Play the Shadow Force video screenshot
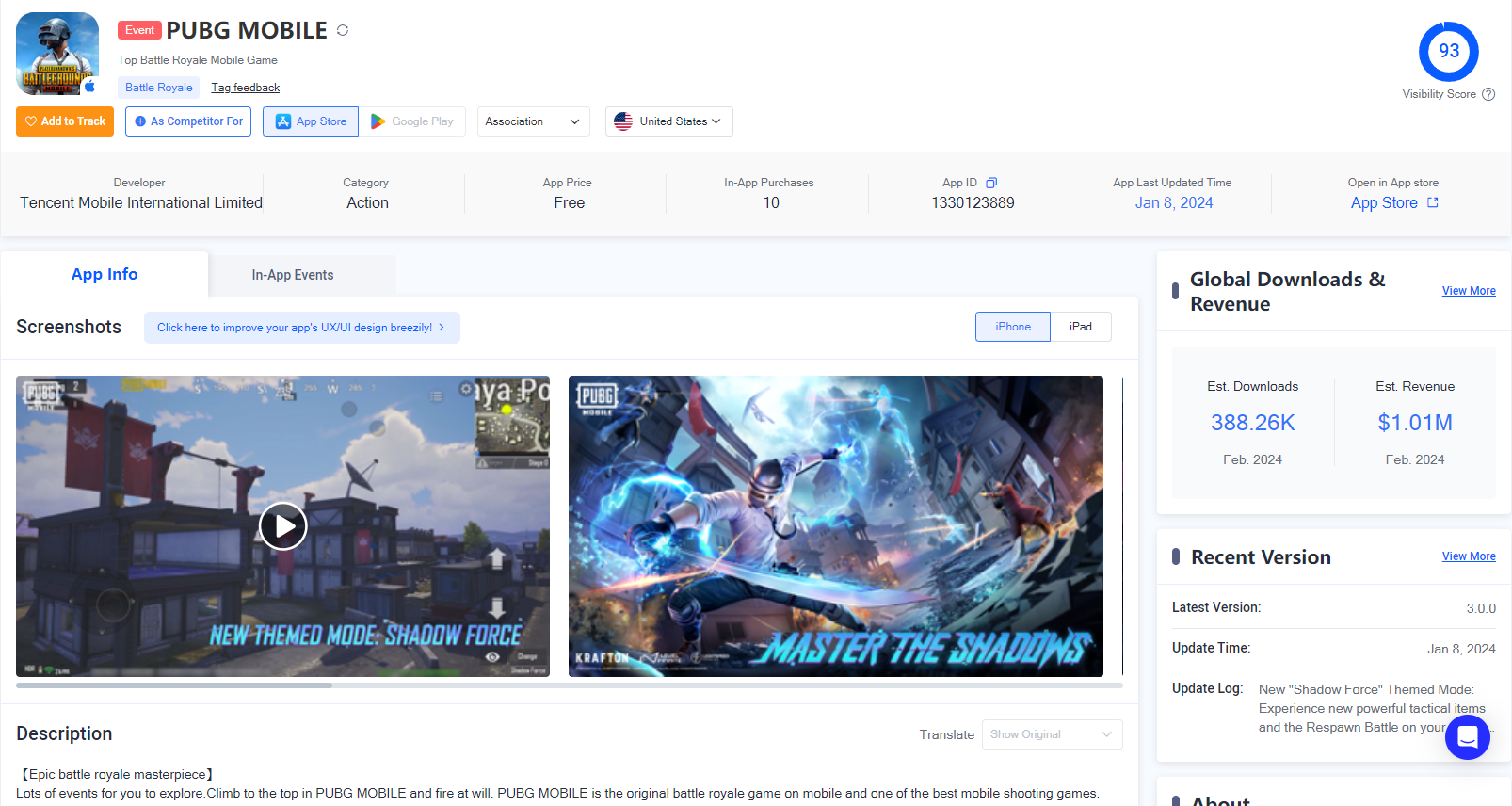Viewport: 1512px width, 806px height. tap(283, 526)
